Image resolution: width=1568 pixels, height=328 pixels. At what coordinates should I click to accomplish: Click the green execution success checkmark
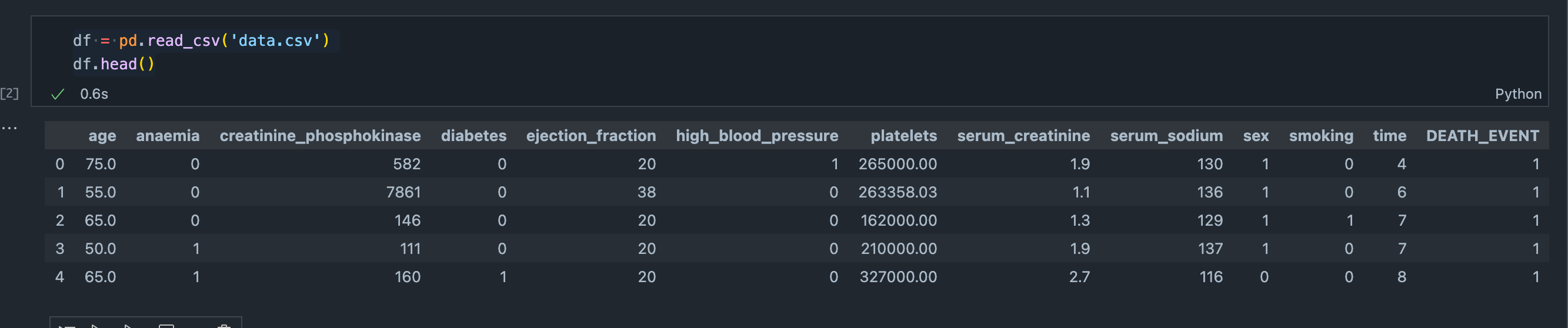tap(58, 94)
